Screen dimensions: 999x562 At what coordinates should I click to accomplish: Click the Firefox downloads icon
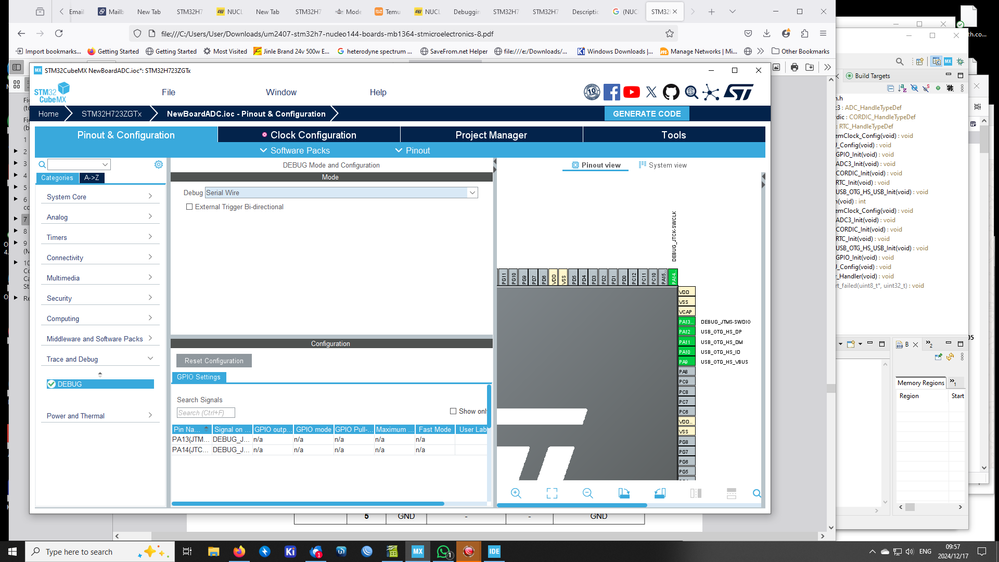point(766,34)
